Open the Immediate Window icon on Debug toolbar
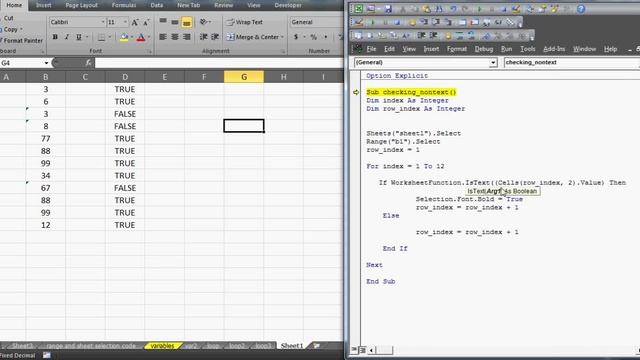The image size is (640, 360). (x=474, y=22)
